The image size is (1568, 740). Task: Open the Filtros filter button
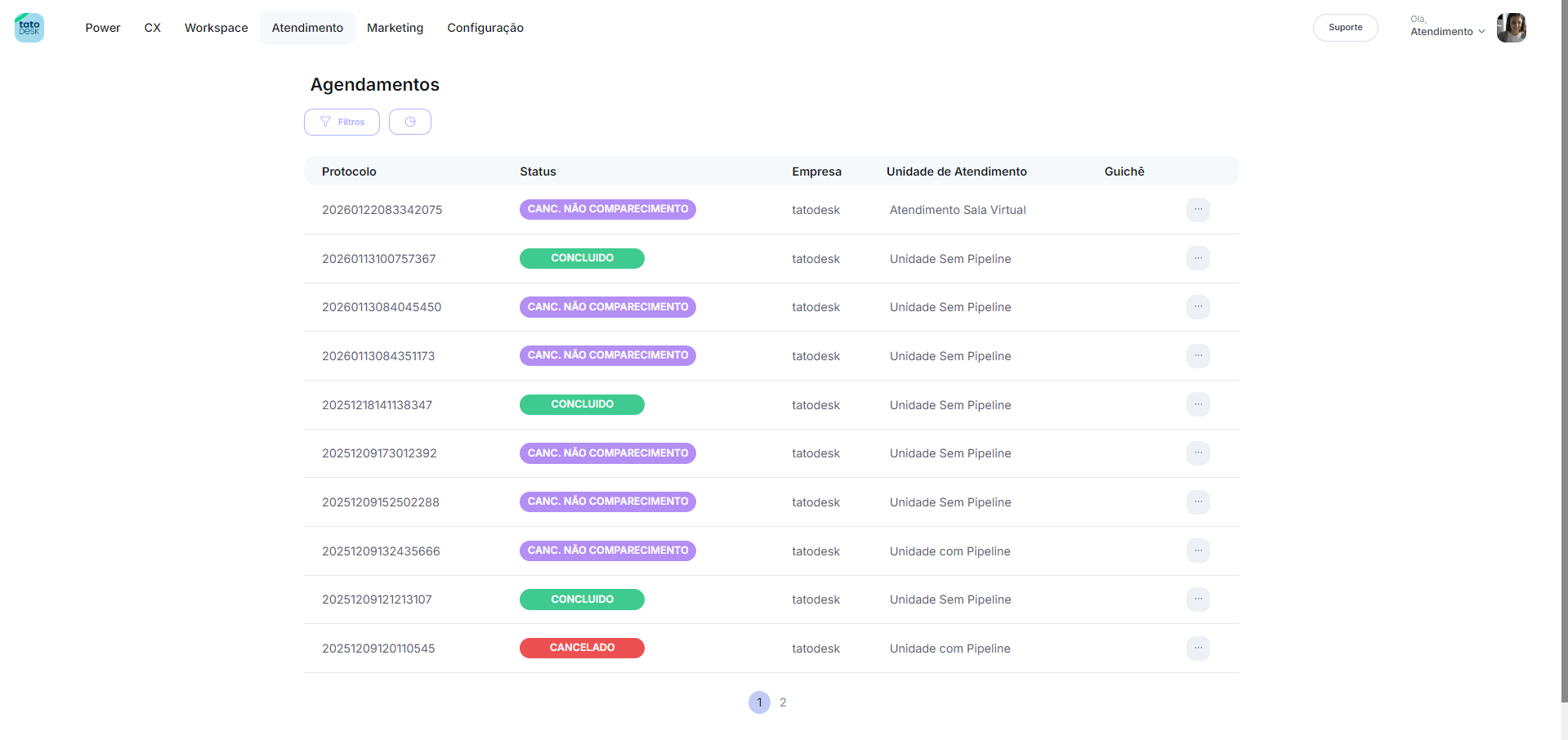click(342, 122)
